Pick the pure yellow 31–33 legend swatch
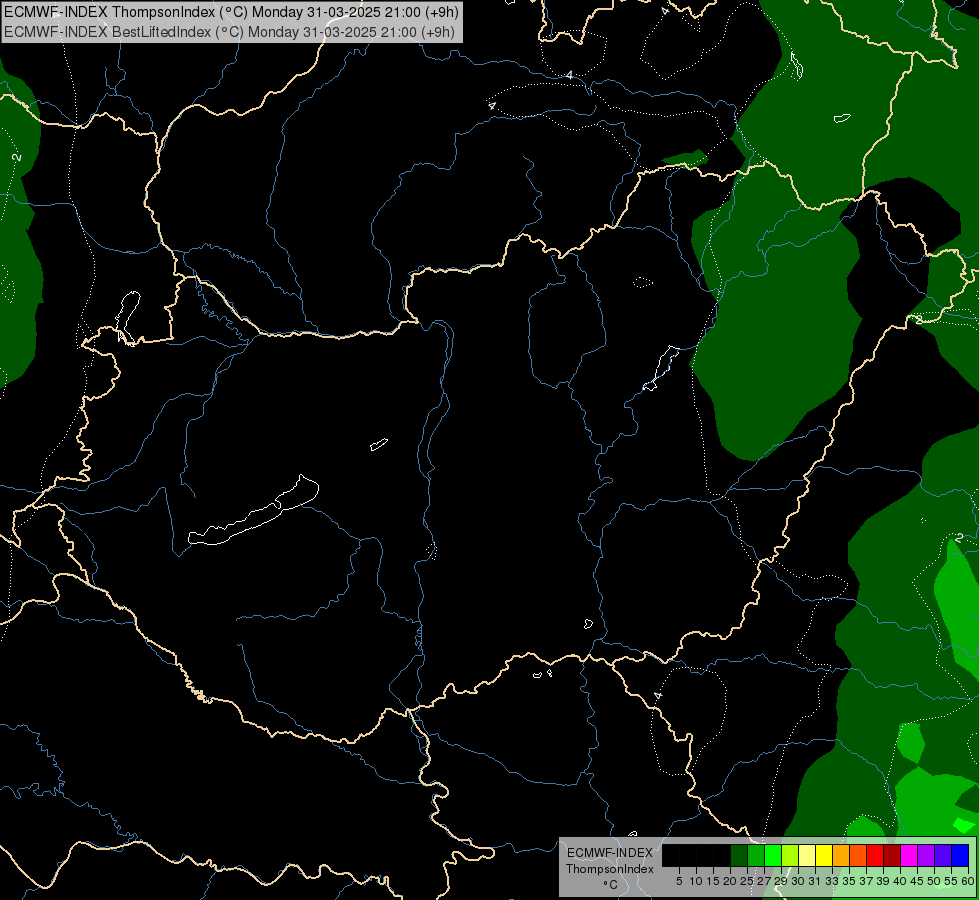The height and width of the screenshot is (900, 979). (824, 855)
